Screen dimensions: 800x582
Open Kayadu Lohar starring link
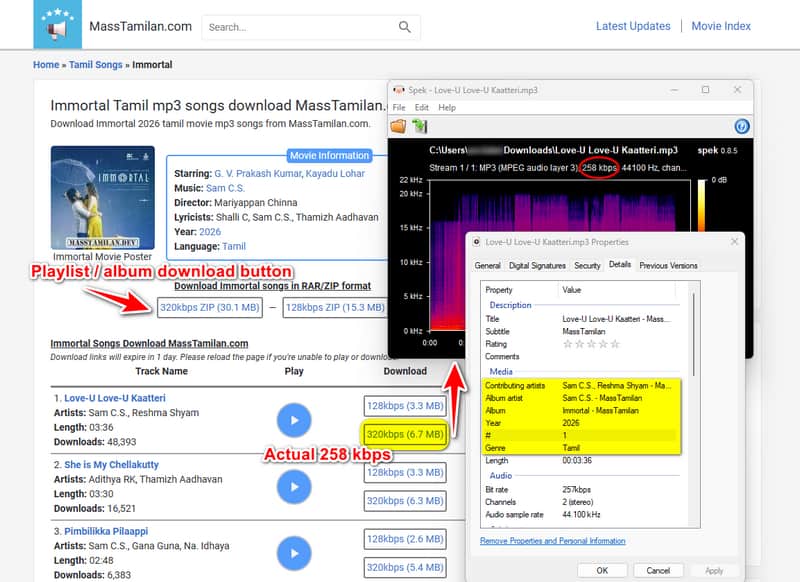point(335,173)
